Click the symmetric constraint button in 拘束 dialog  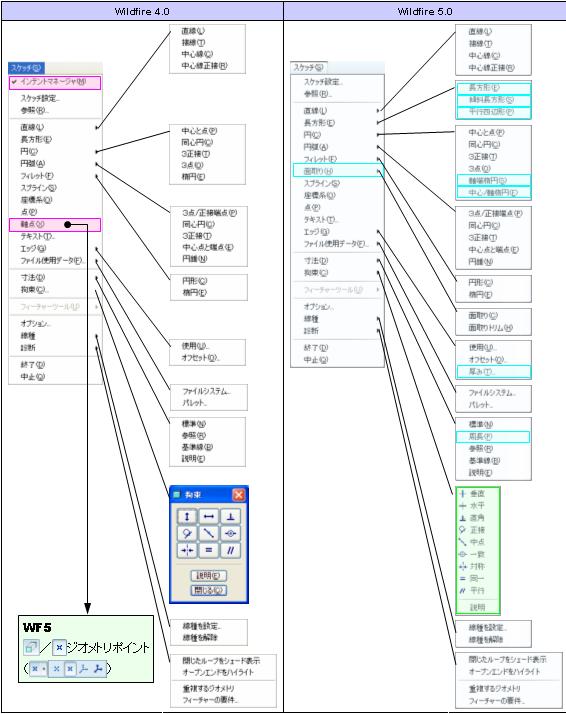[x=187, y=550]
